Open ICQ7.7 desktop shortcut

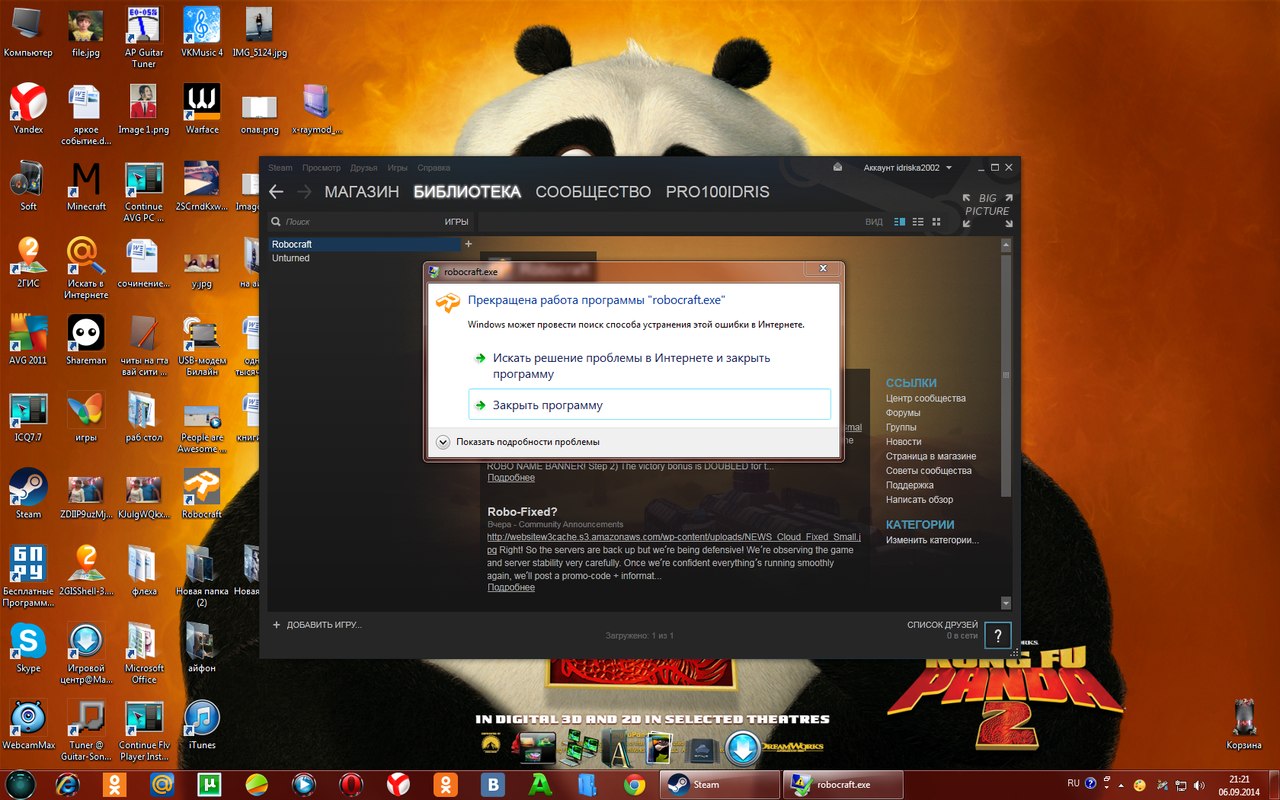tap(28, 417)
